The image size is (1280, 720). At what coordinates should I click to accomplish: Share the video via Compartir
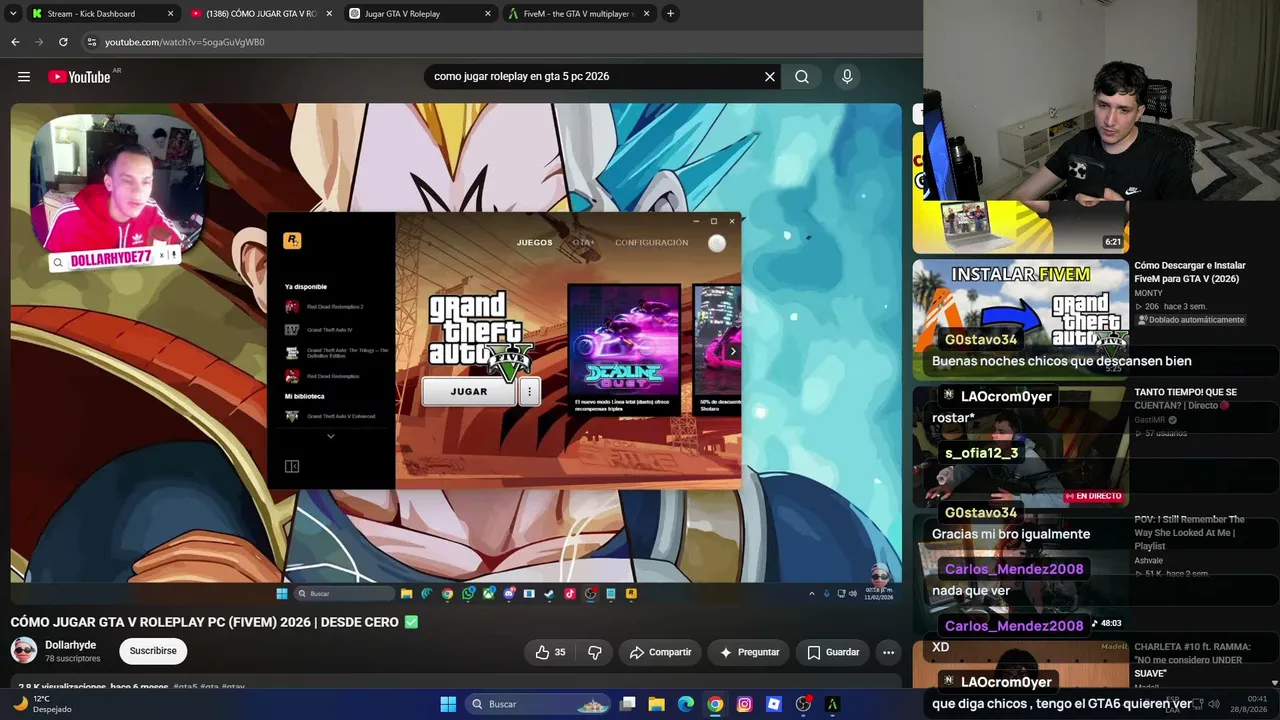point(660,652)
